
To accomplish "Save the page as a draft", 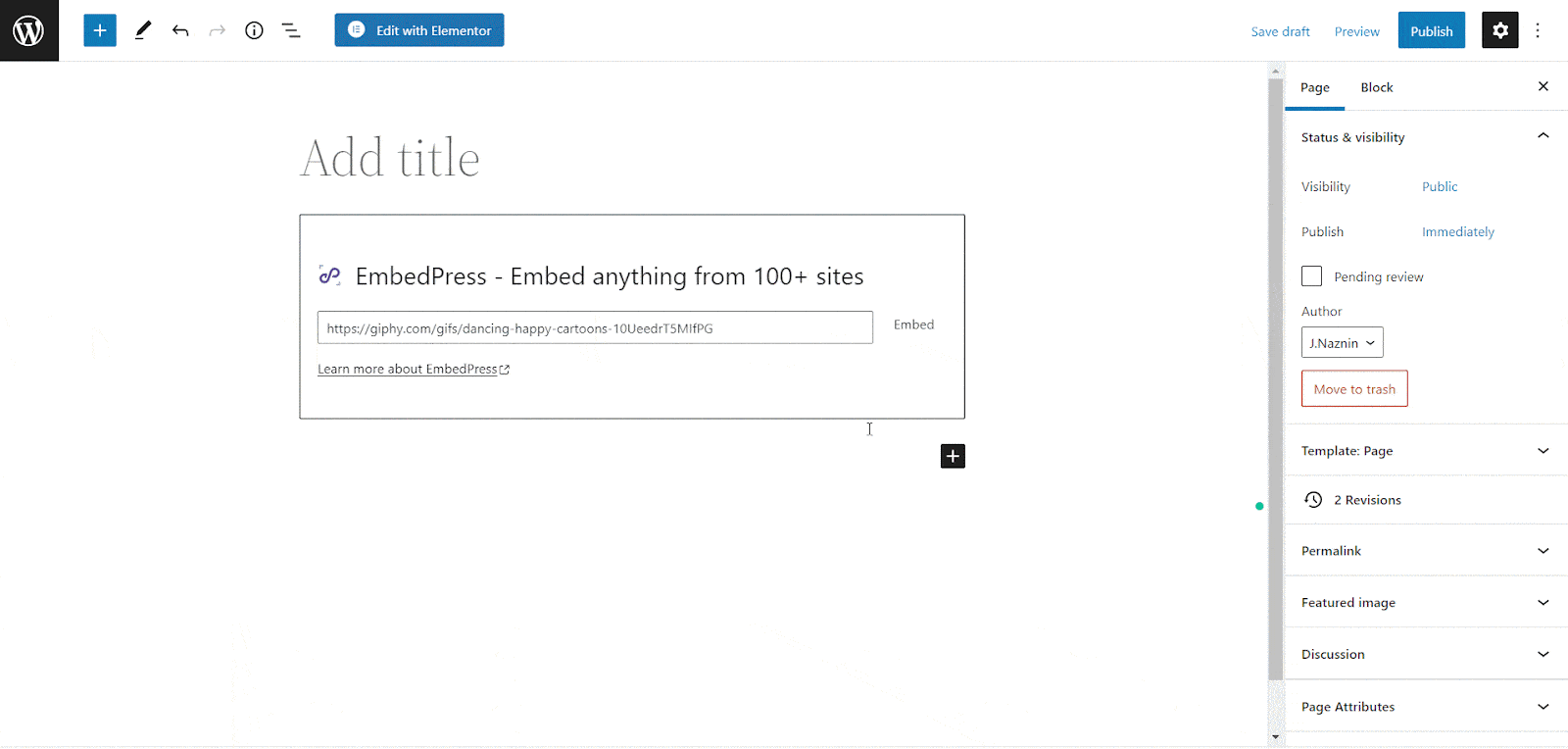I will (1280, 31).
